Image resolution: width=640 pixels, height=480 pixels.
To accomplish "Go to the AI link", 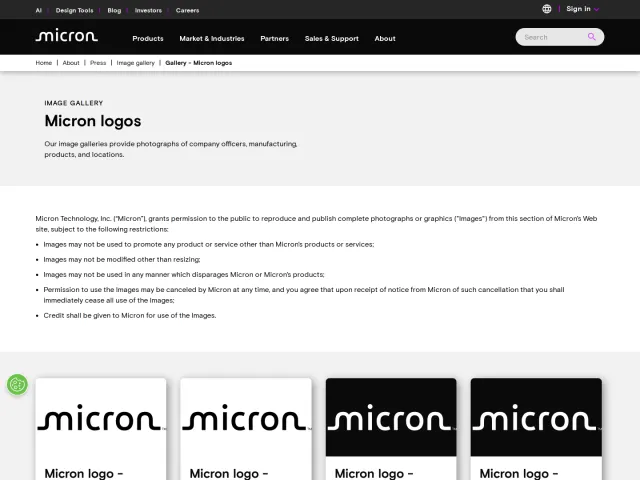I will pos(39,10).
